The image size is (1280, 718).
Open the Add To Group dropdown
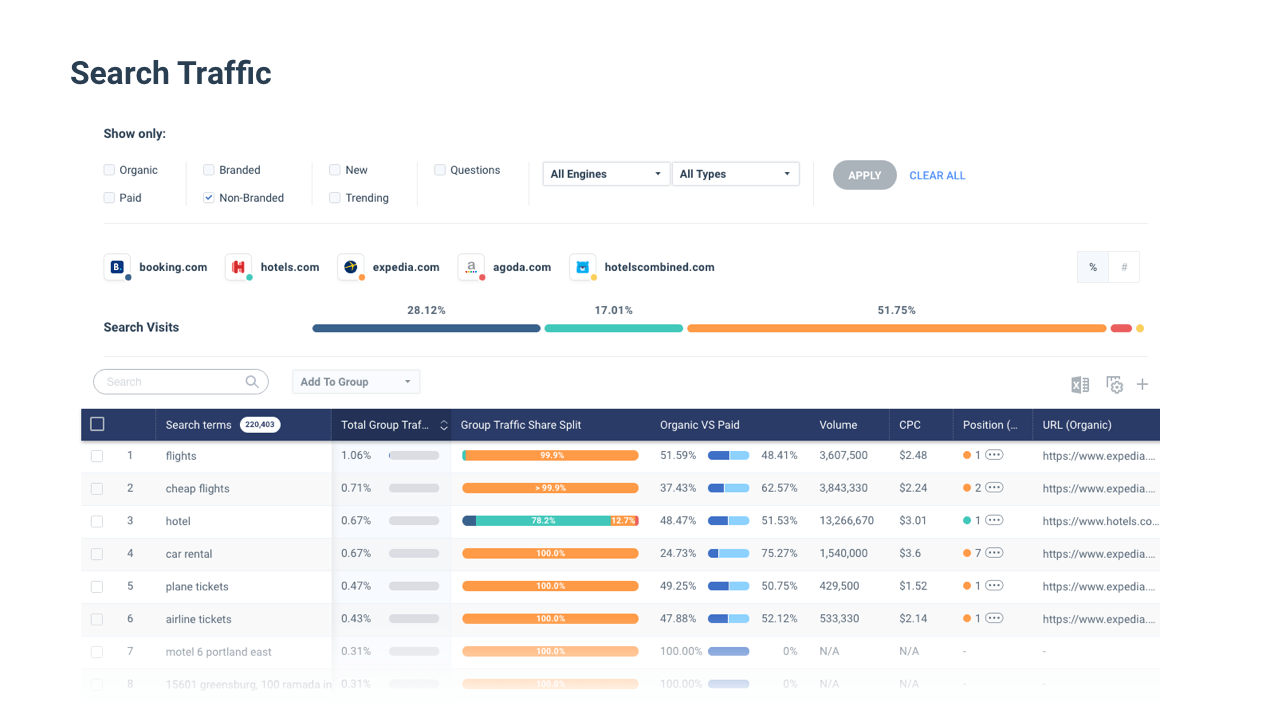[x=356, y=382]
